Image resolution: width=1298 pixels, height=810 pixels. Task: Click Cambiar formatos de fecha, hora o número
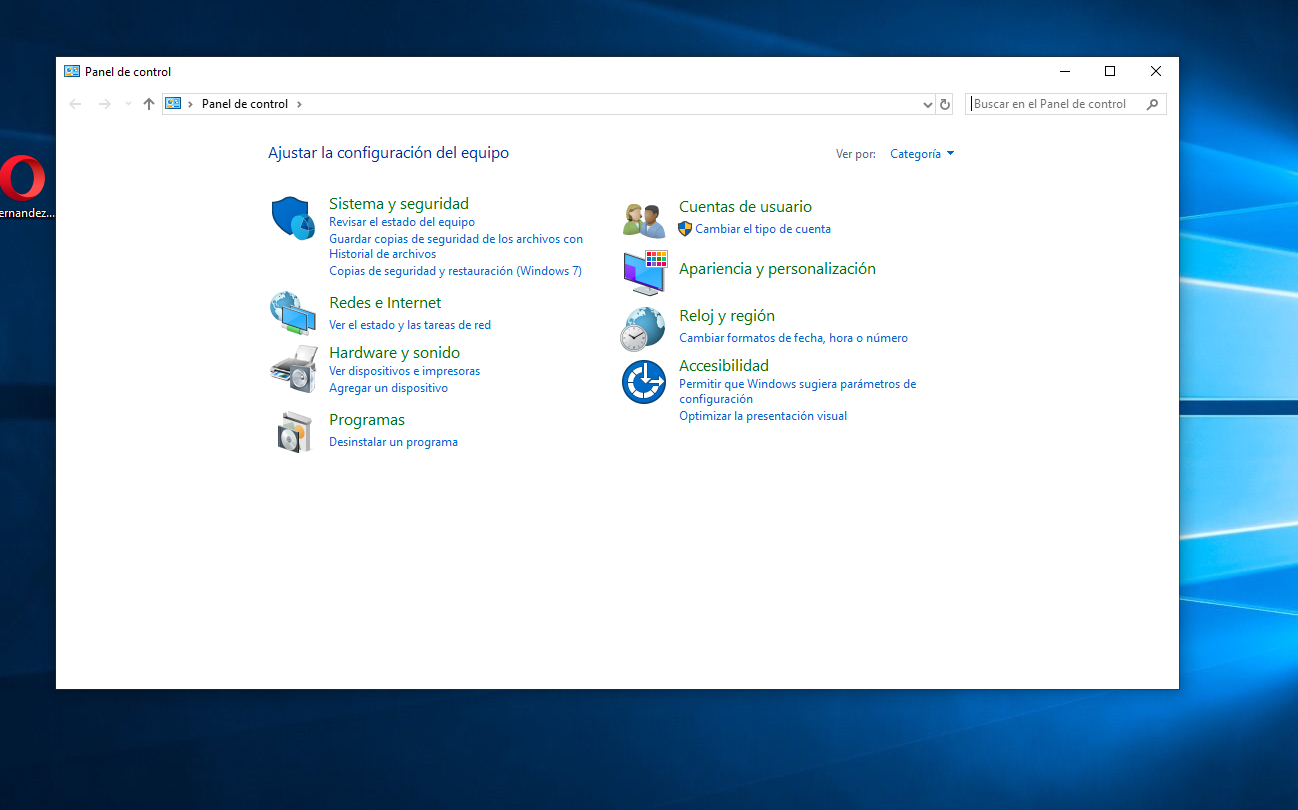tap(793, 338)
